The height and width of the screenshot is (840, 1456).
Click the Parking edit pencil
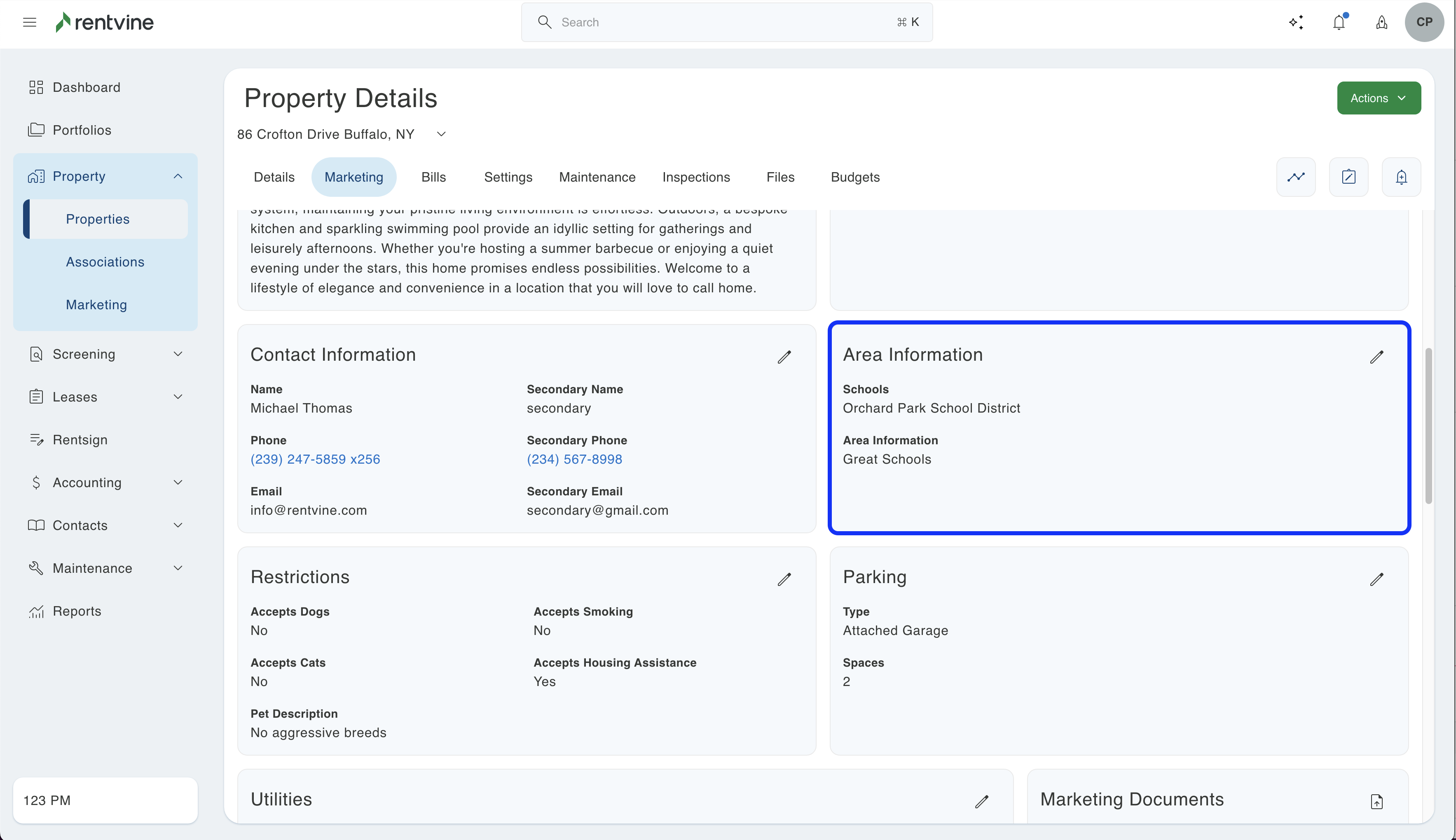(x=1376, y=579)
